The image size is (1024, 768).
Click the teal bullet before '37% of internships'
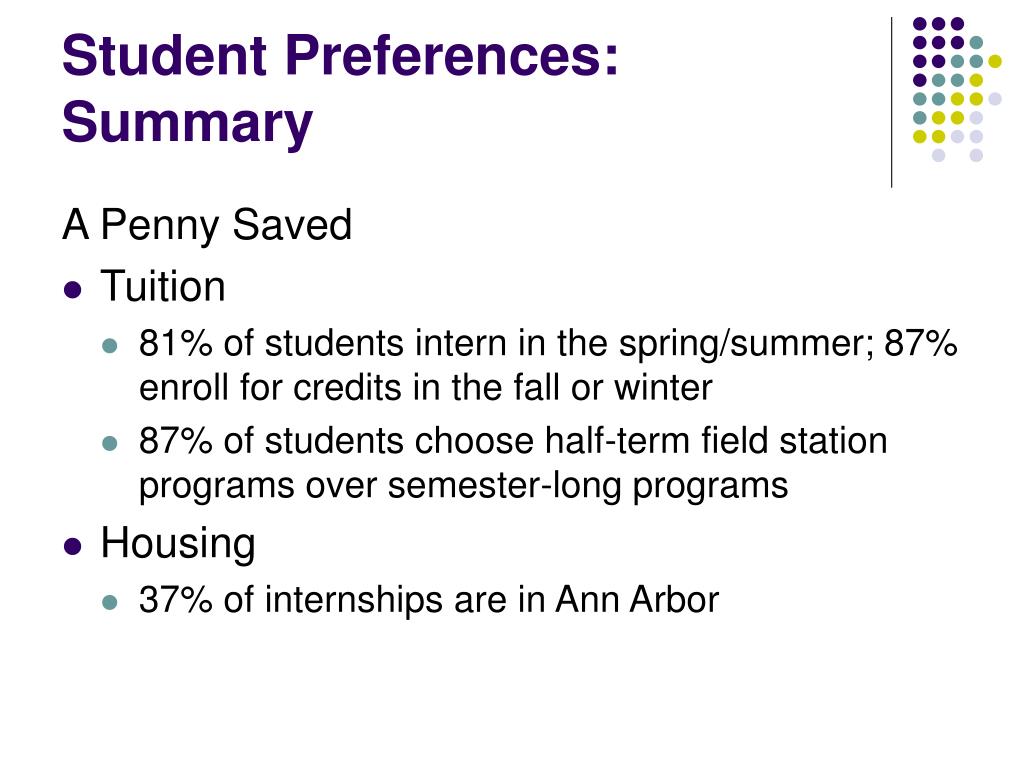point(110,601)
